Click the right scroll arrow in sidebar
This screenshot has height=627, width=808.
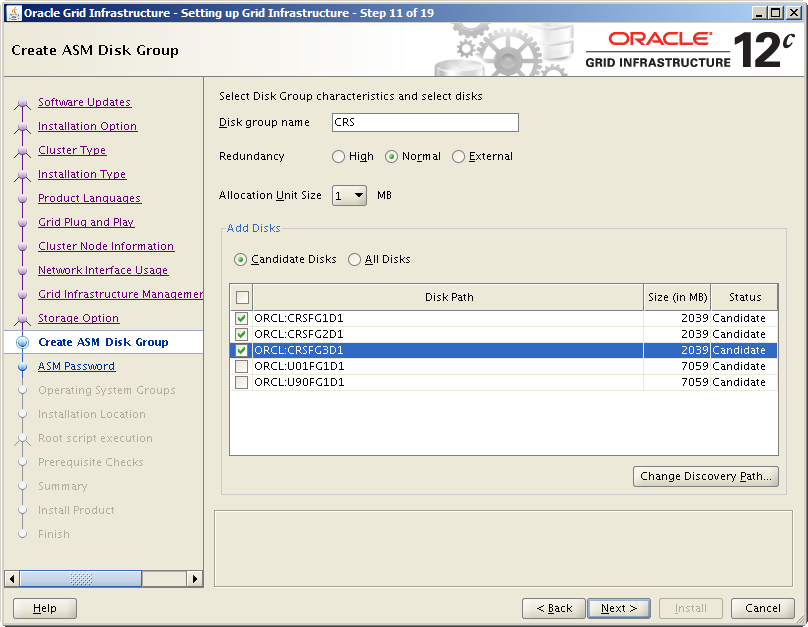pos(195,579)
